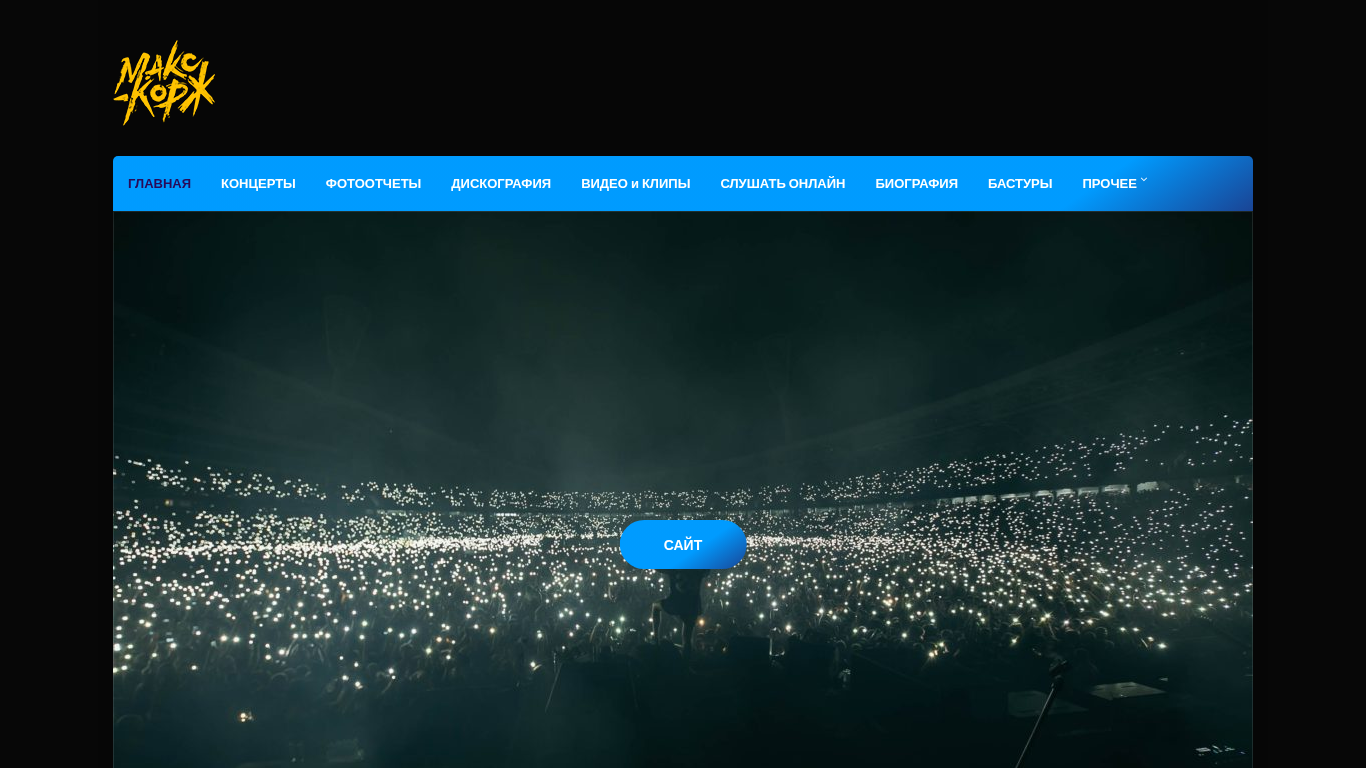Open the КОНЦЕРТЫ section
The height and width of the screenshot is (768, 1366).
click(x=258, y=184)
